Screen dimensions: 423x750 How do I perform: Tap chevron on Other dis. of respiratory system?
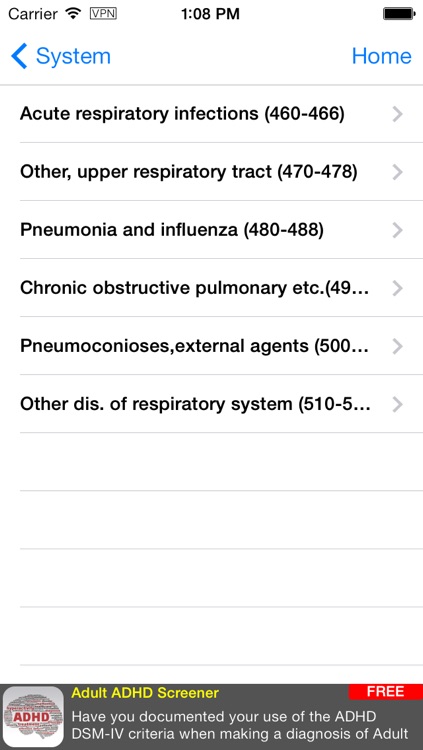click(x=397, y=405)
